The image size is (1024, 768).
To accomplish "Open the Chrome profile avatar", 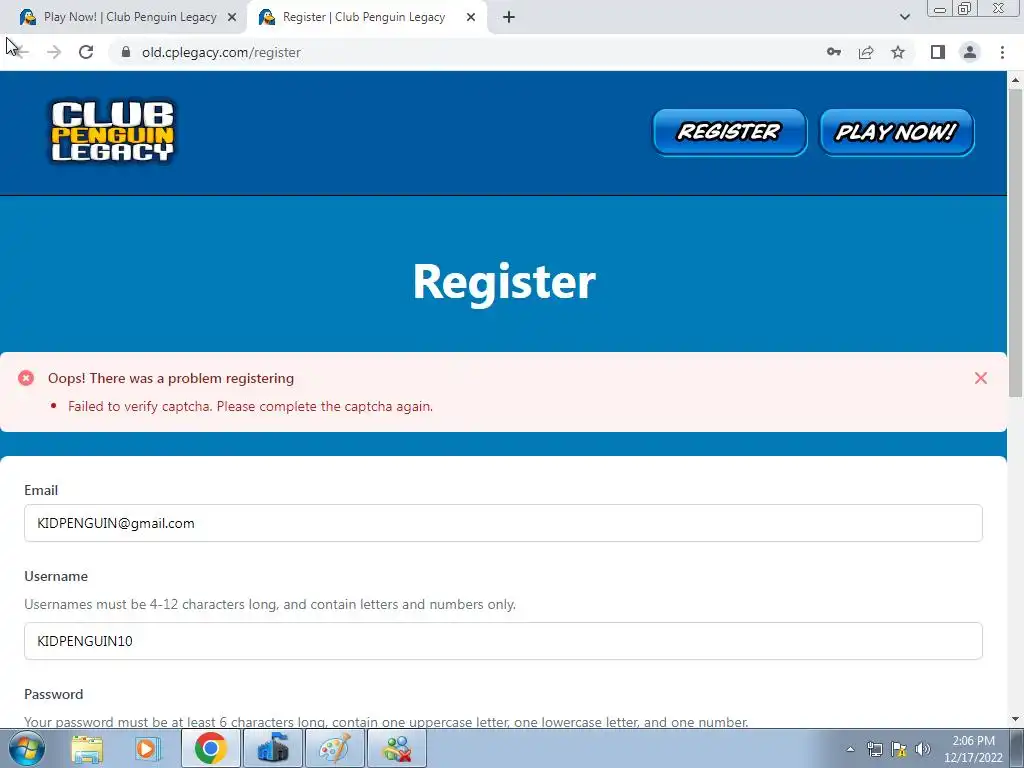I will [x=970, y=52].
